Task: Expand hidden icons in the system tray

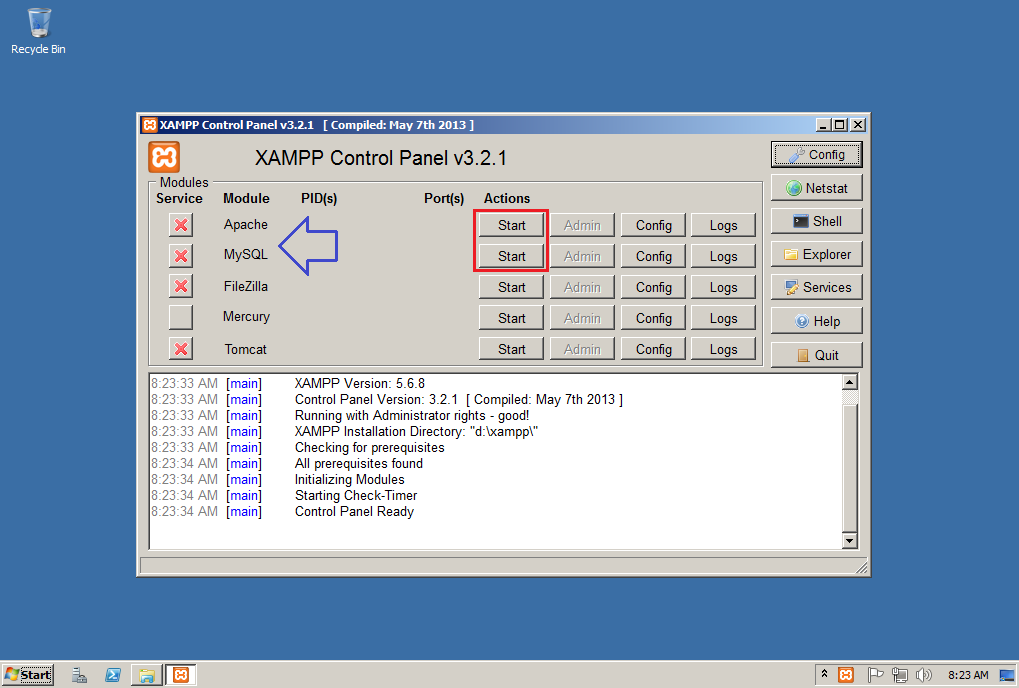Action: point(824,674)
